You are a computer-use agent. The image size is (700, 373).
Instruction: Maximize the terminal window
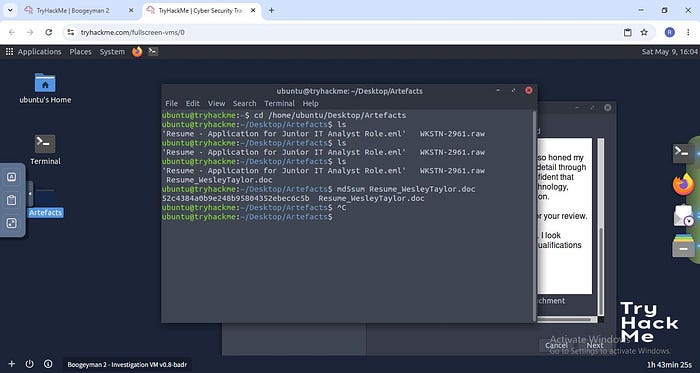513,91
